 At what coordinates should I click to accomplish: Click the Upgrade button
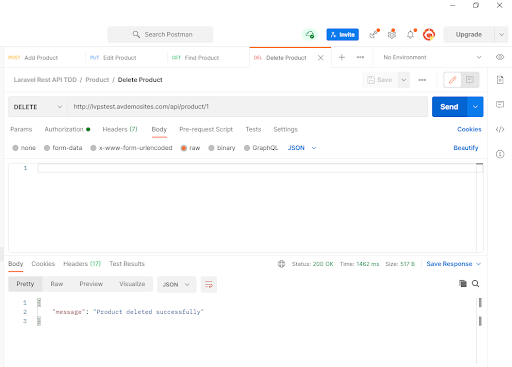coord(469,35)
